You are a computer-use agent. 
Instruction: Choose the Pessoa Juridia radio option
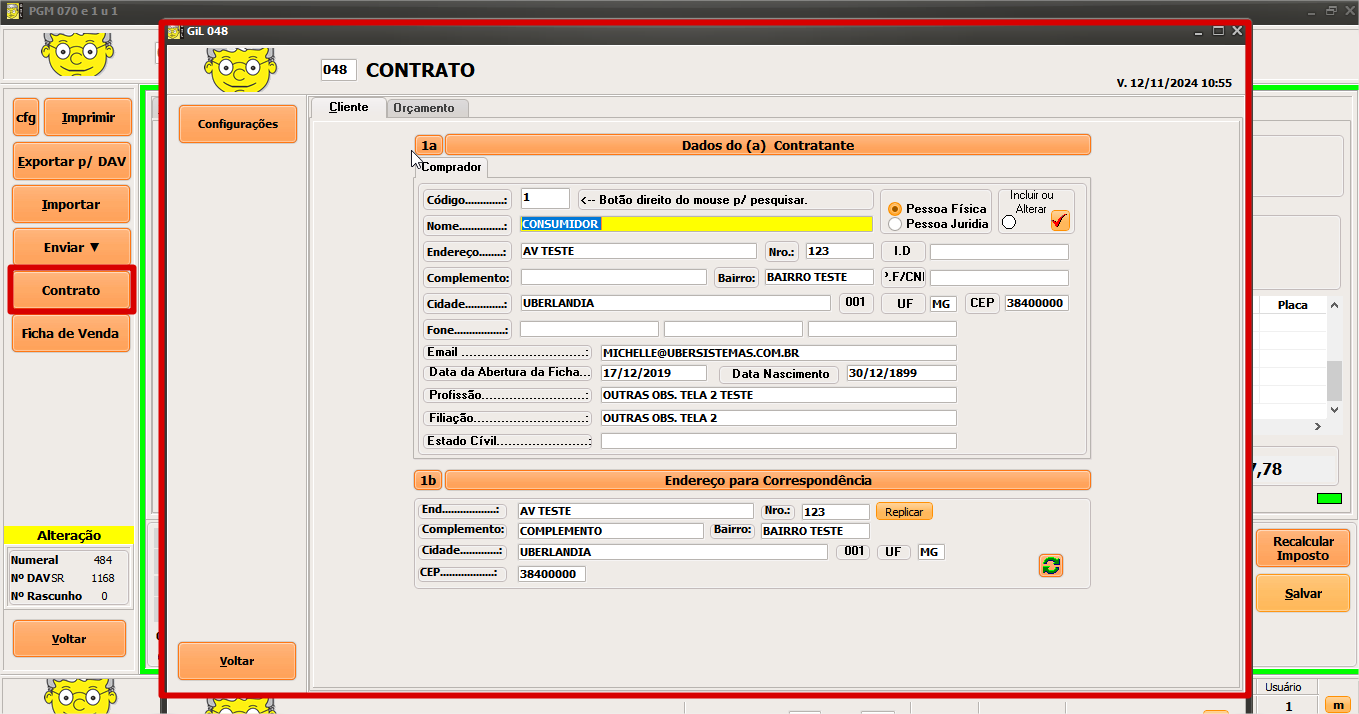click(895, 224)
